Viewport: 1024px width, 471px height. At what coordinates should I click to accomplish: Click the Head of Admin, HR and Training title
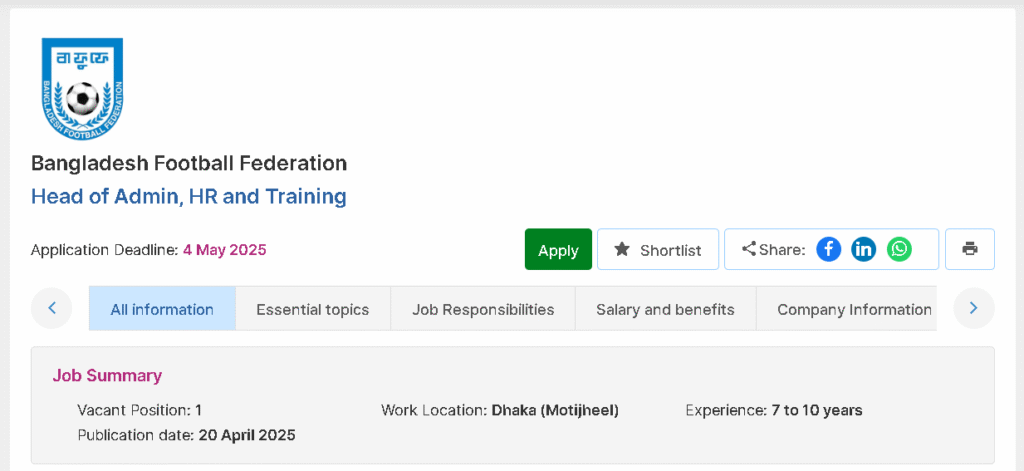[189, 197]
